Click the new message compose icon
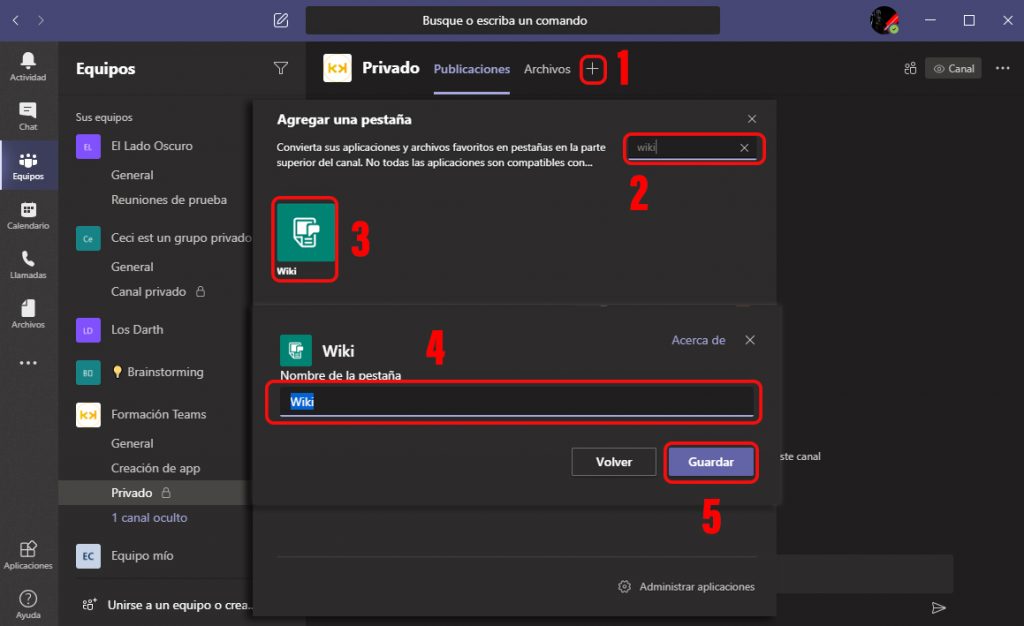The image size is (1024, 626). pos(281,20)
